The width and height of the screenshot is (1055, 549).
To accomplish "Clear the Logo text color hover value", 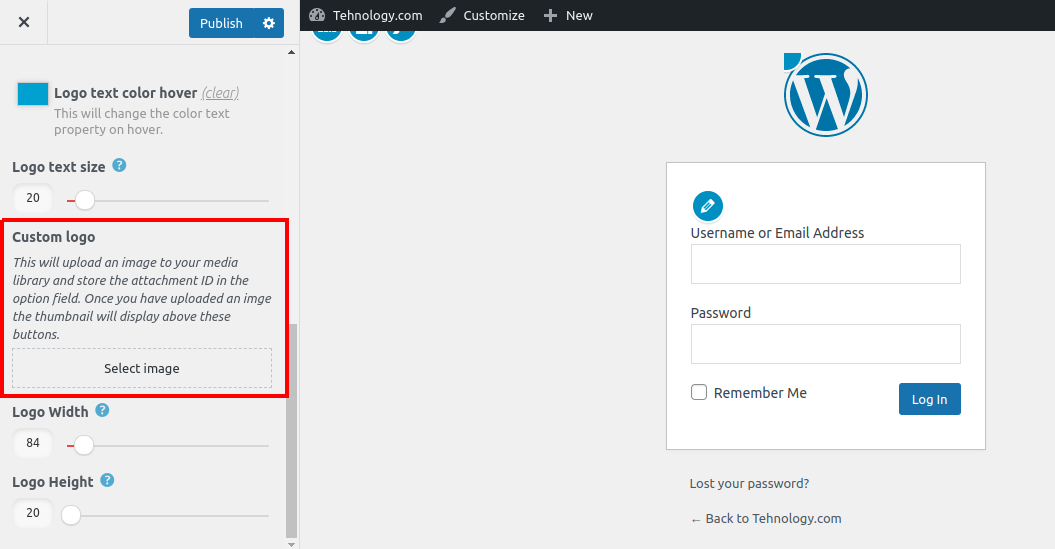I will pyautogui.click(x=220, y=93).
